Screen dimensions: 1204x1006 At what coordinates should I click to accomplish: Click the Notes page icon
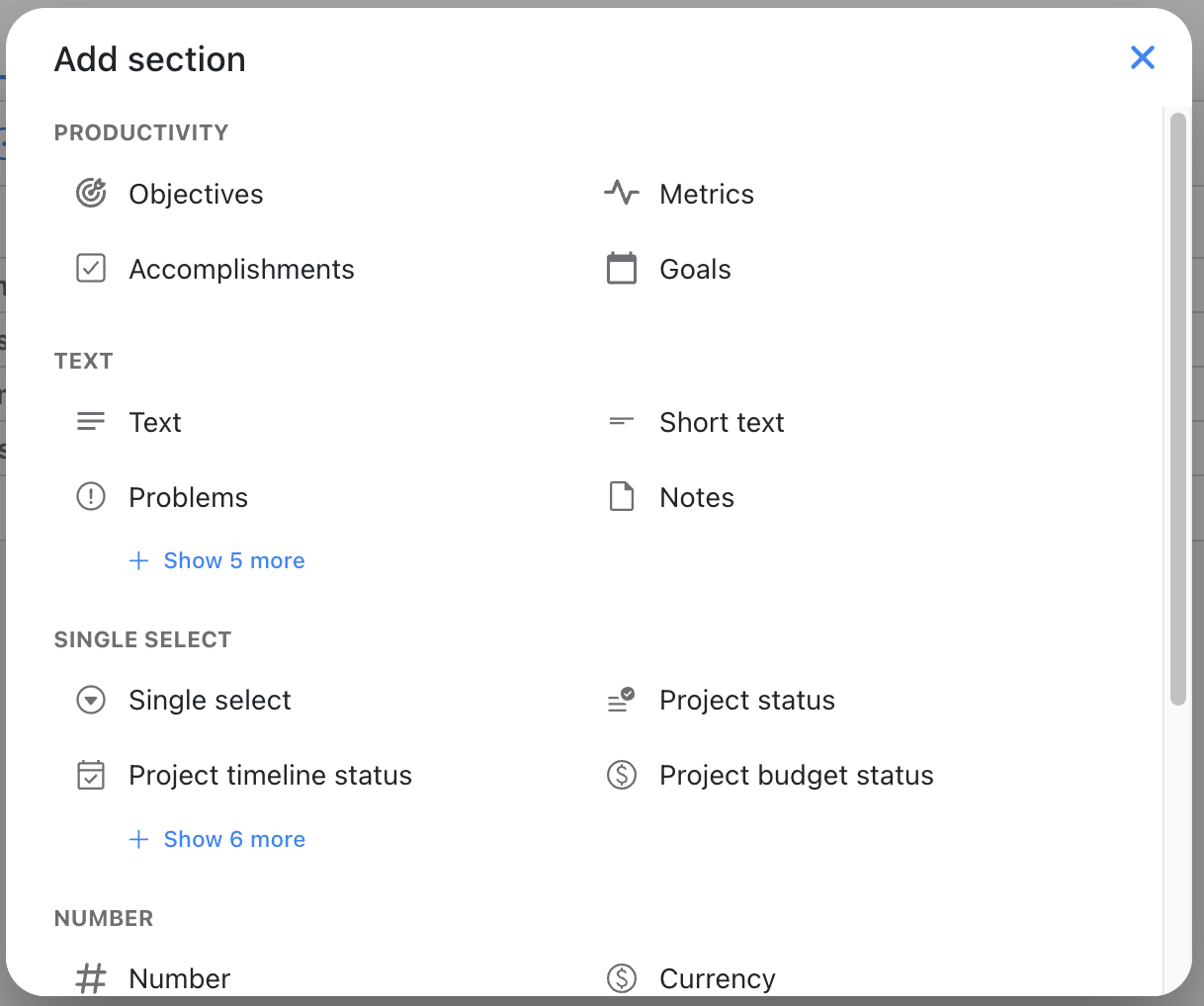(x=622, y=496)
